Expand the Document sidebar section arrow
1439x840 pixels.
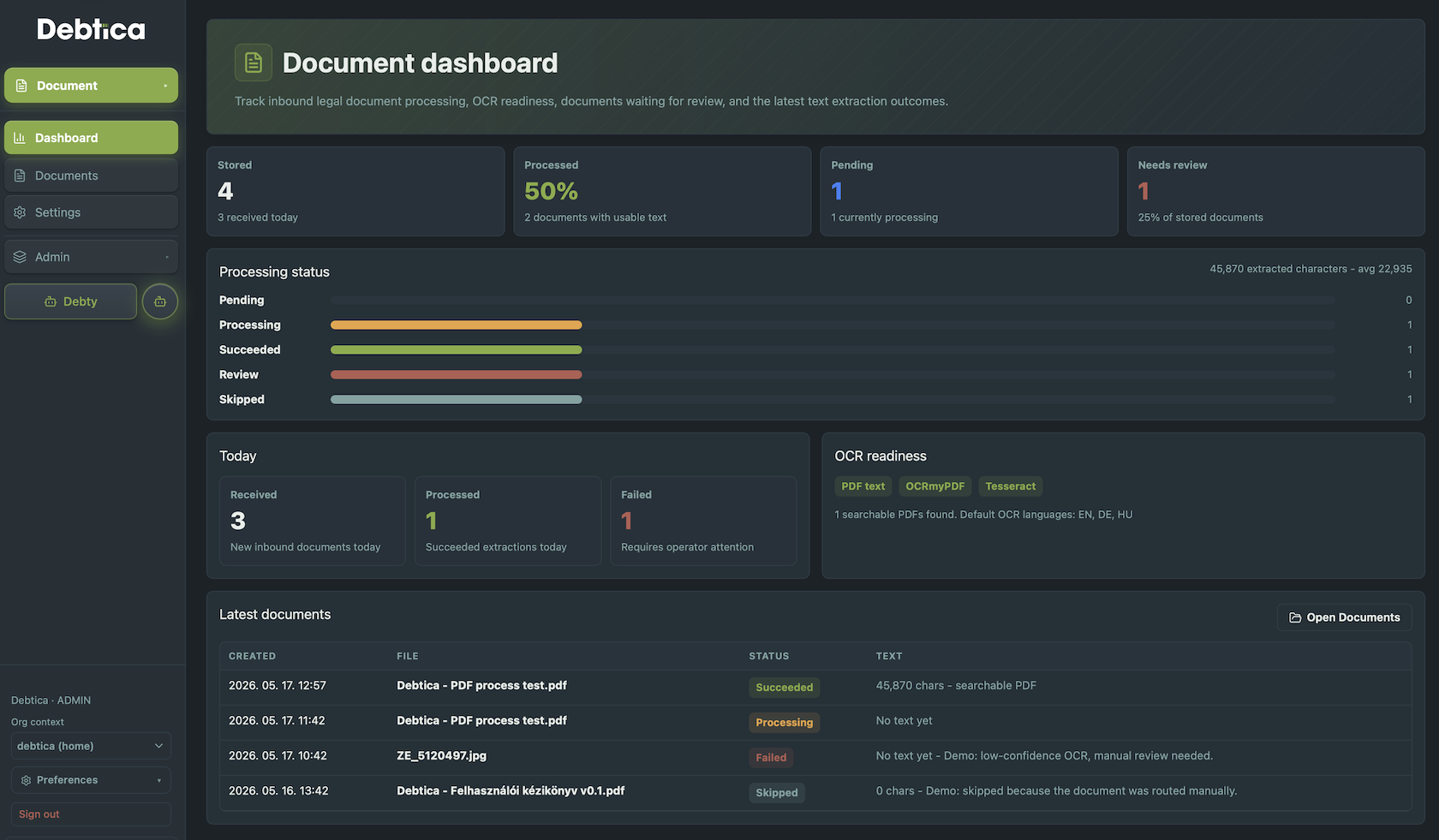point(165,86)
